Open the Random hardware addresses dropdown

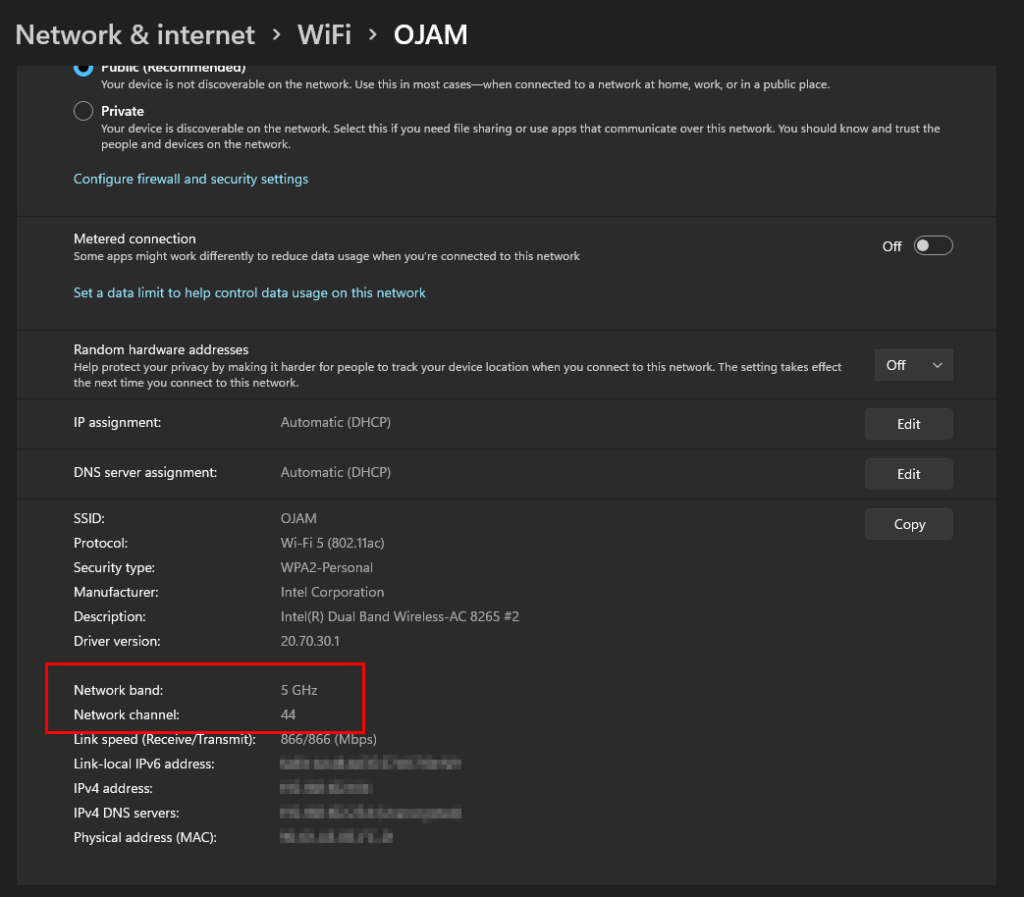point(912,364)
